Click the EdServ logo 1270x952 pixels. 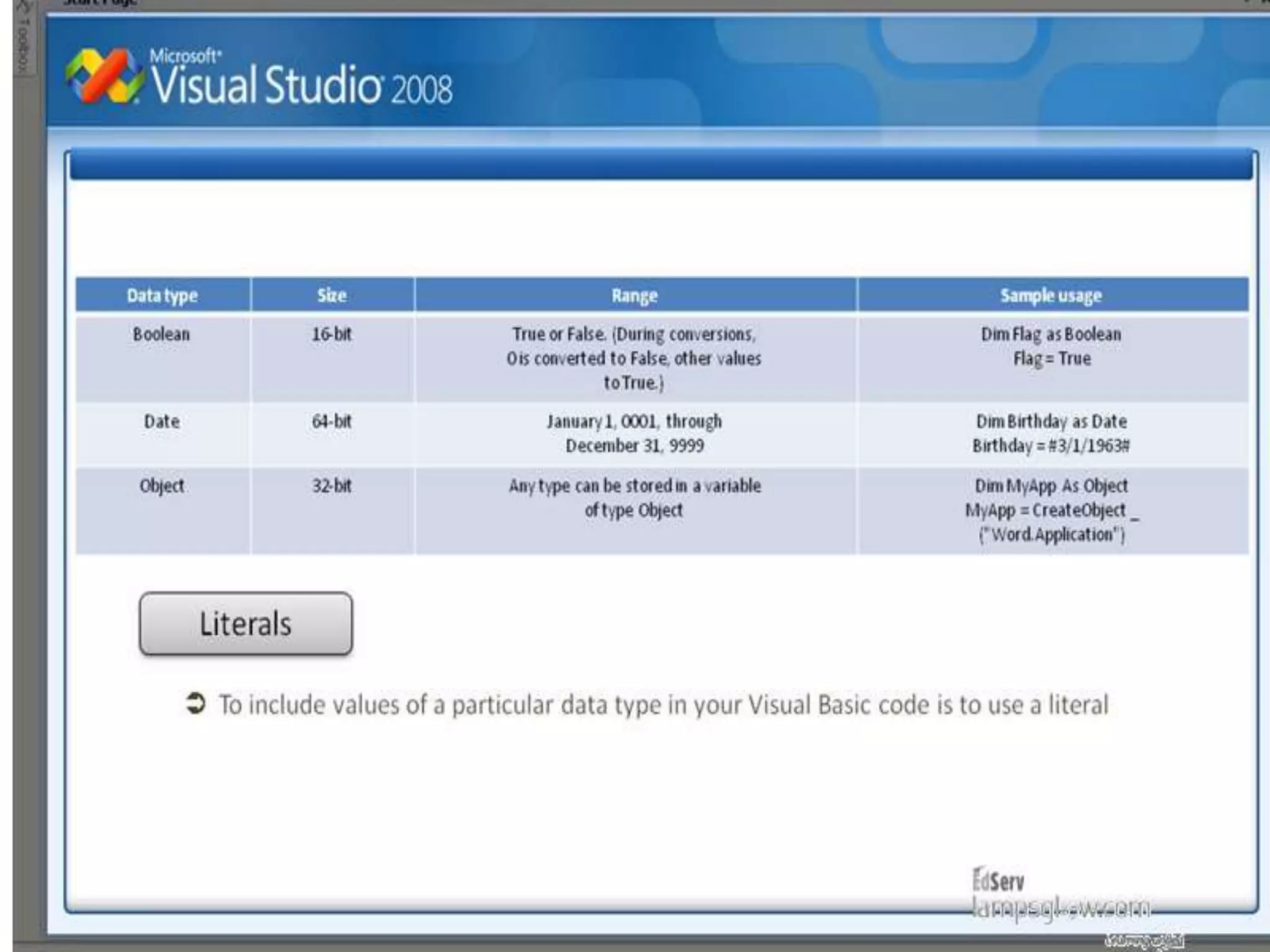click(x=998, y=880)
